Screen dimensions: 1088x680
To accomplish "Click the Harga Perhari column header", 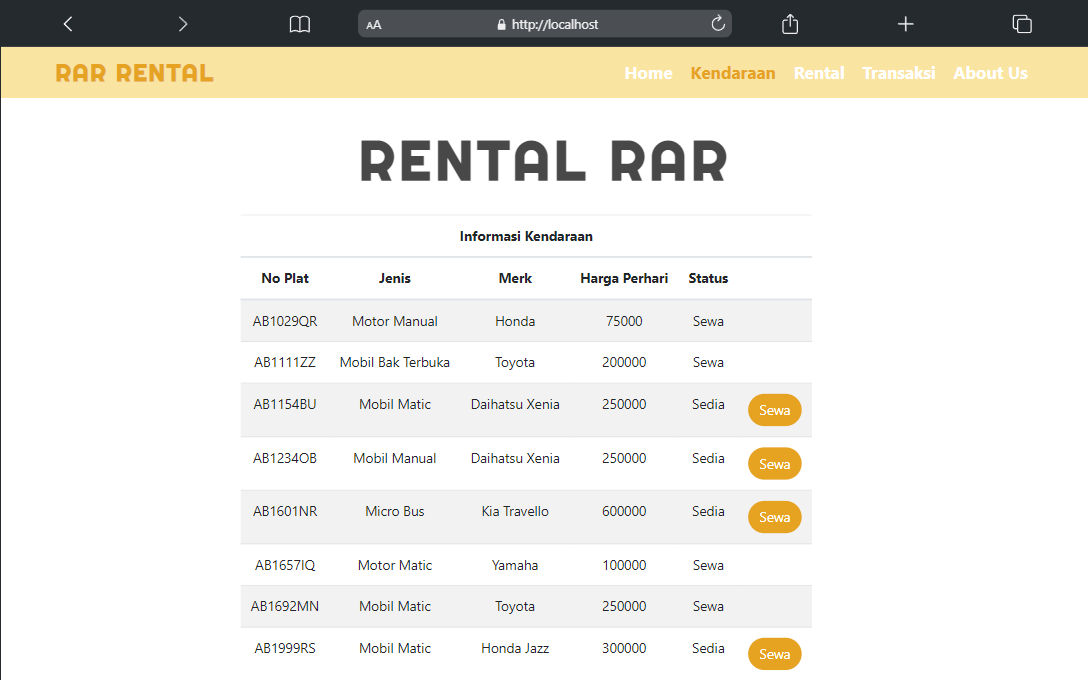I will [x=624, y=278].
